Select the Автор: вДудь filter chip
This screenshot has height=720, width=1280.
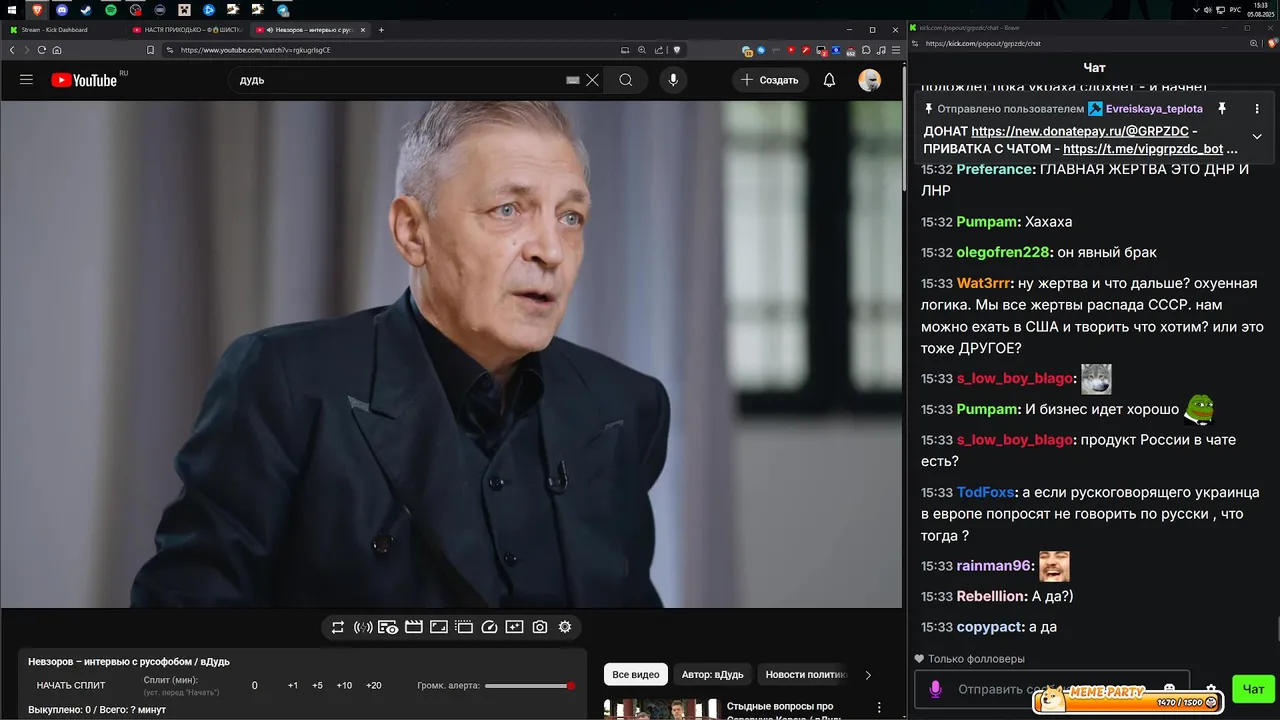click(712, 675)
